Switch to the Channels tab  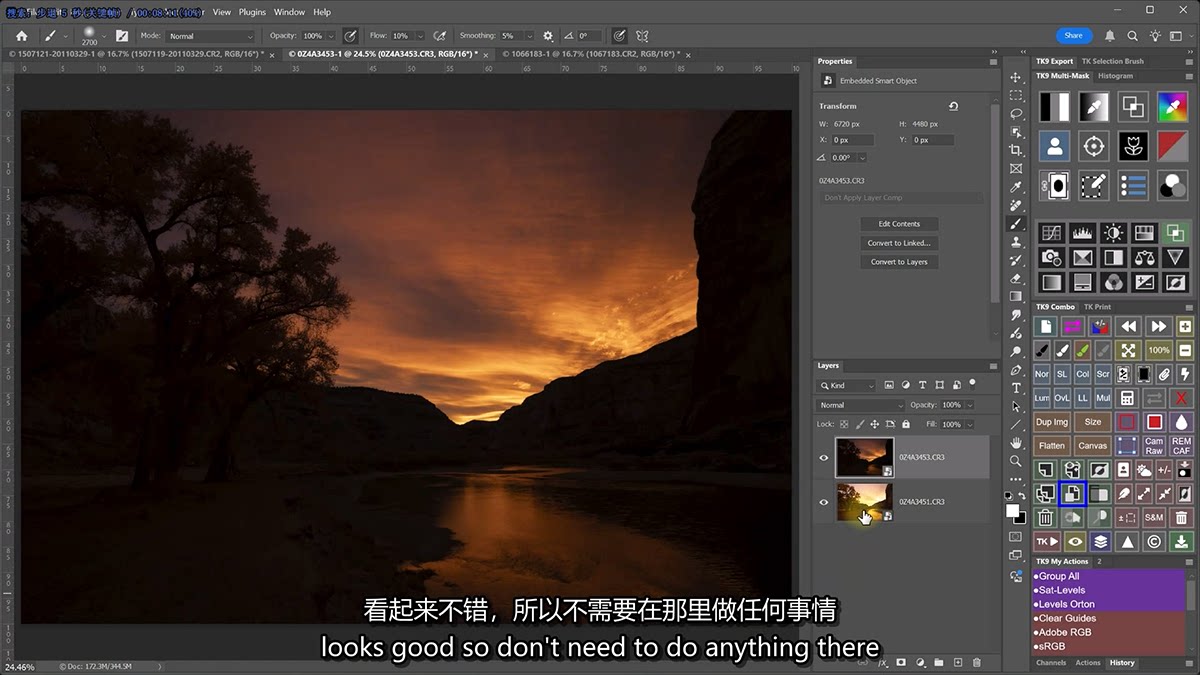(x=1051, y=663)
